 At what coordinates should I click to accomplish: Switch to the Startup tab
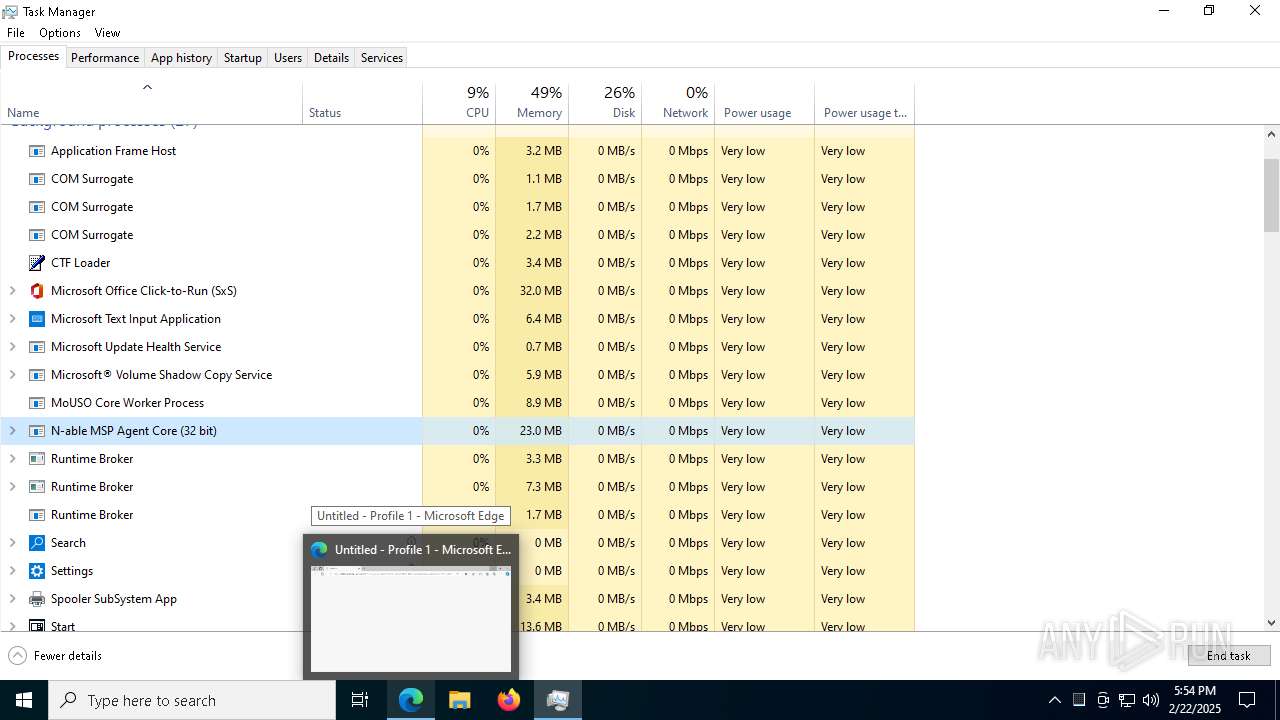pos(243,58)
